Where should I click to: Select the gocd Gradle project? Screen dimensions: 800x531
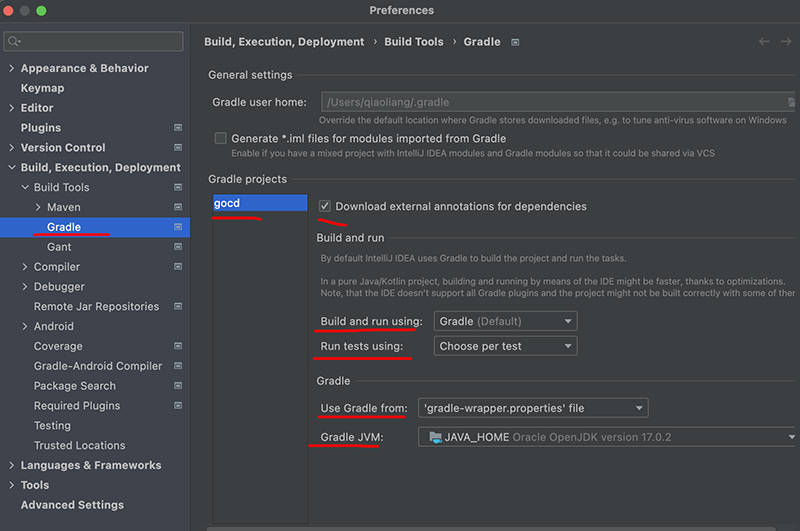[260, 203]
